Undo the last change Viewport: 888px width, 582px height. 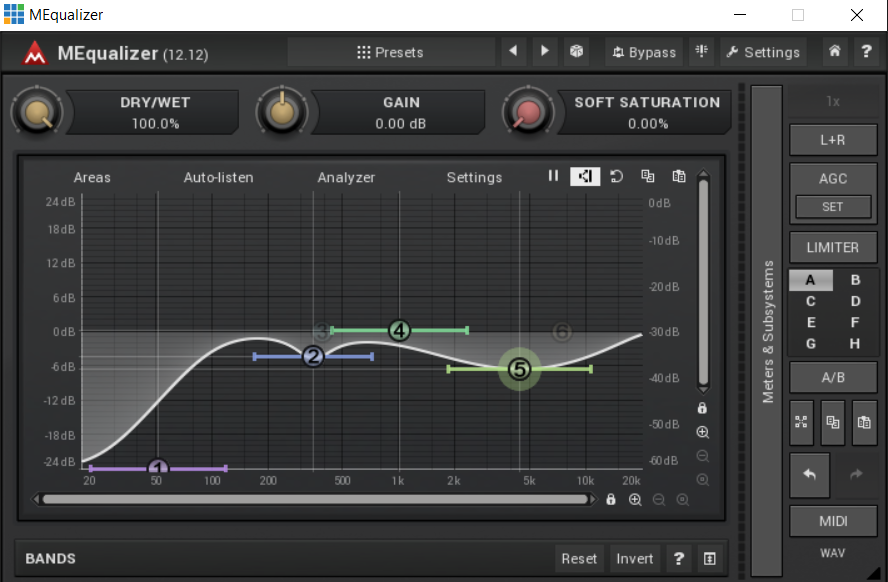click(x=810, y=474)
